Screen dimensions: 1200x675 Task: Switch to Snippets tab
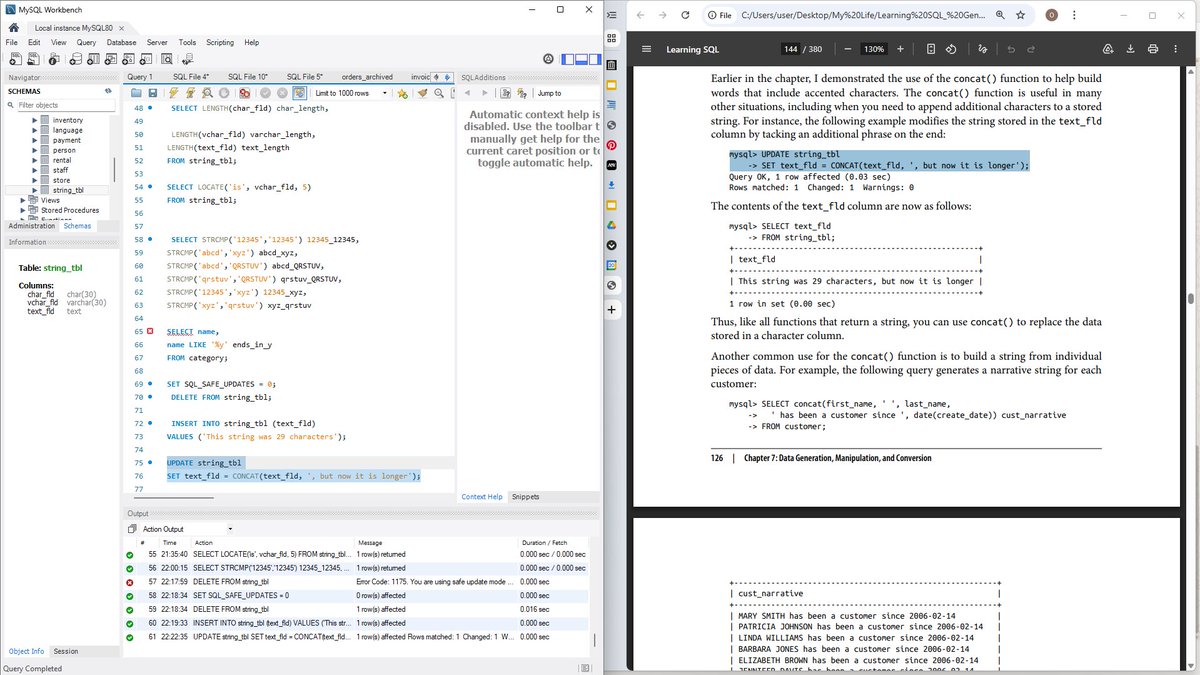click(525, 497)
